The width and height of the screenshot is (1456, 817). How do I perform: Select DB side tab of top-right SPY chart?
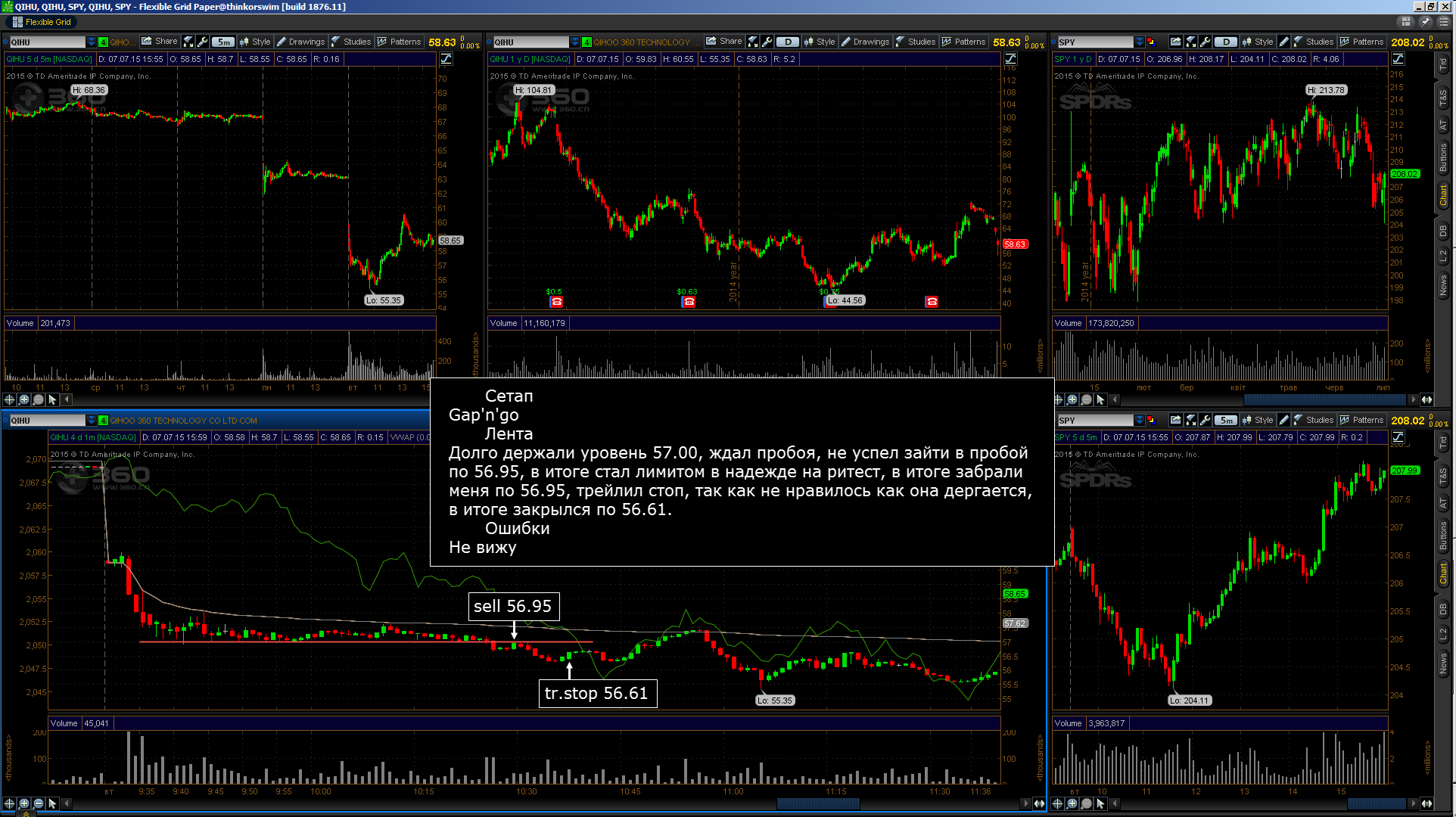click(x=1443, y=231)
